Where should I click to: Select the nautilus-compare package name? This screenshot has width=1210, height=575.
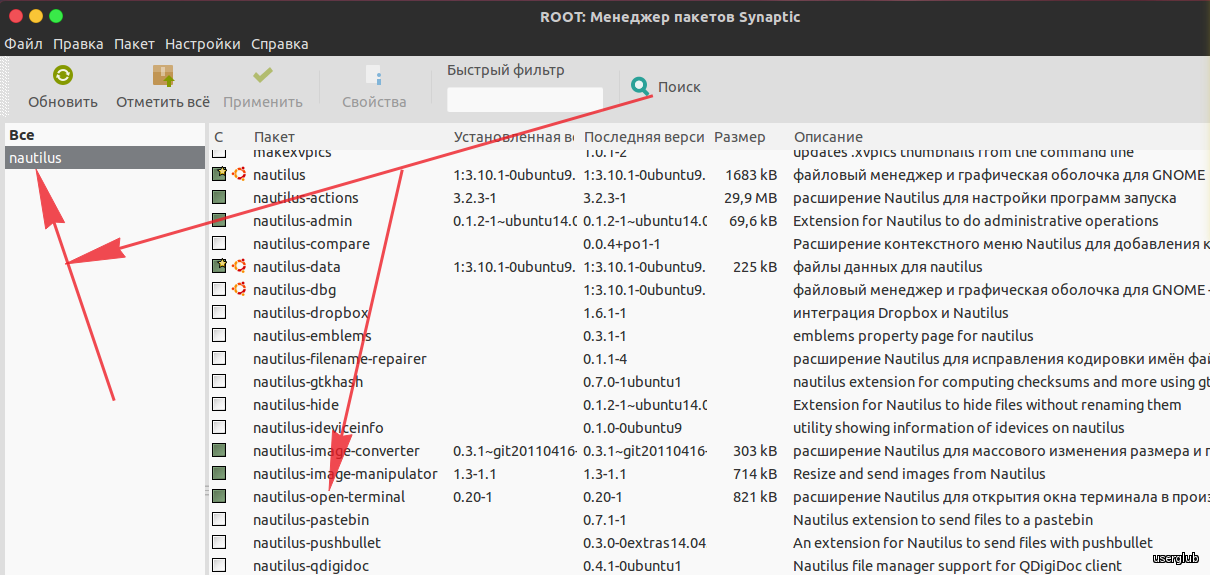312,244
